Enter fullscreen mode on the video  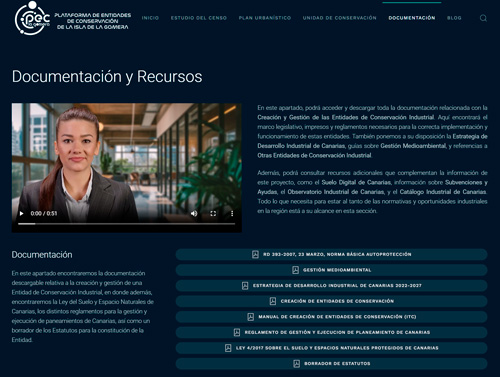tap(213, 213)
